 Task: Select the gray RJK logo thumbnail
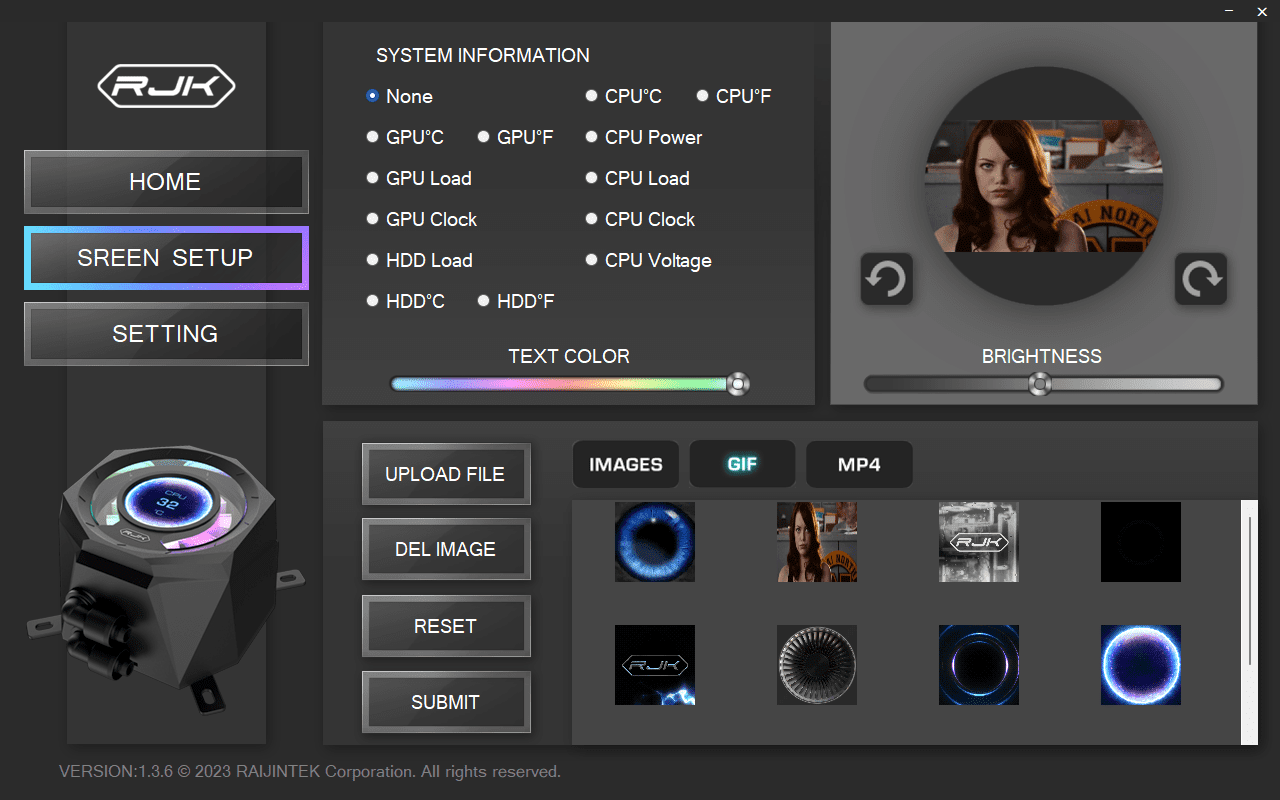979,542
